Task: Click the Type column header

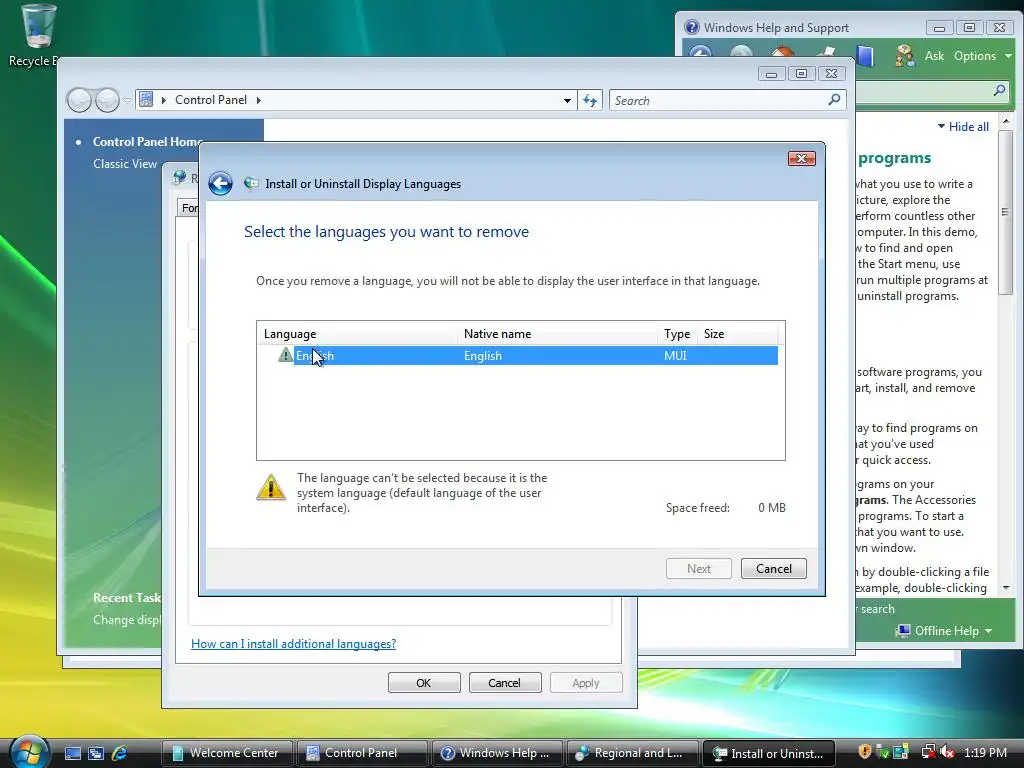Action: pos(677,334)
